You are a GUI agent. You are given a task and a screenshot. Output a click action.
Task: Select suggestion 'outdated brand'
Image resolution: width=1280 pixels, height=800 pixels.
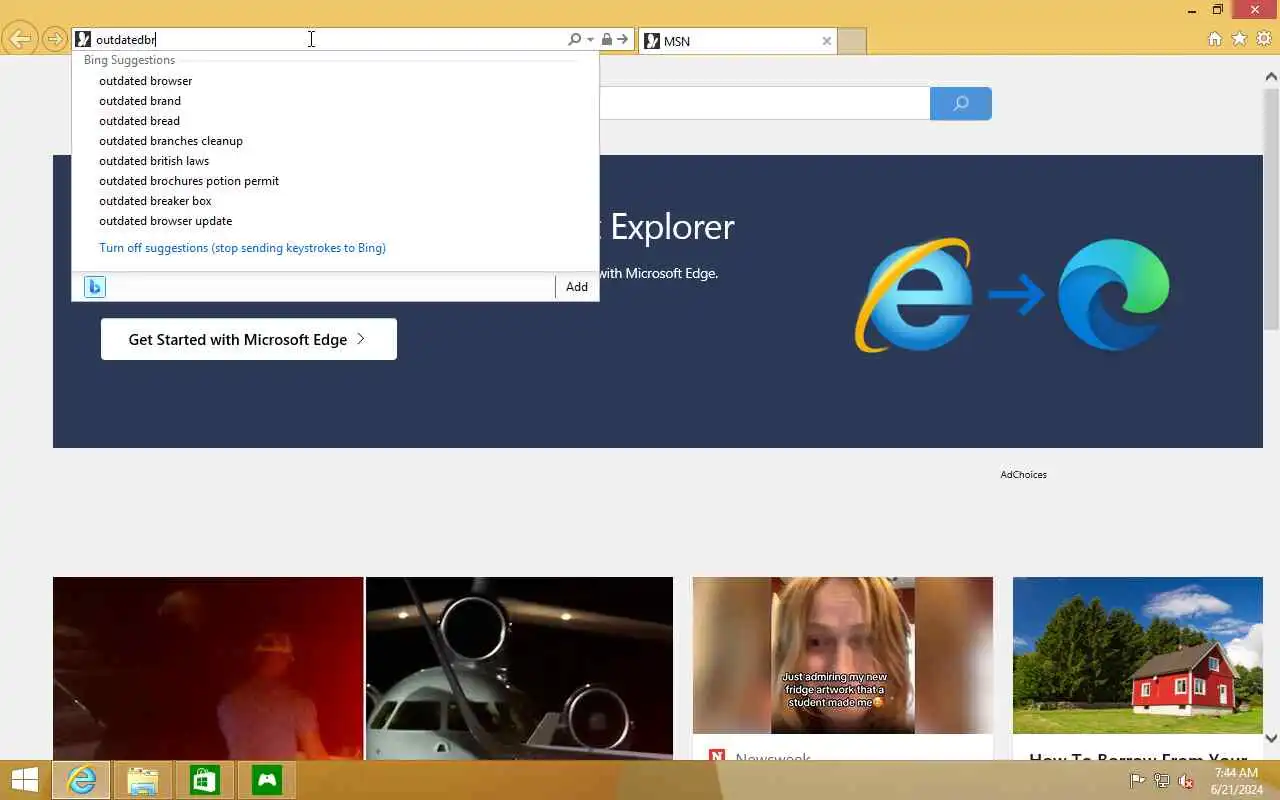pos(335,101)
